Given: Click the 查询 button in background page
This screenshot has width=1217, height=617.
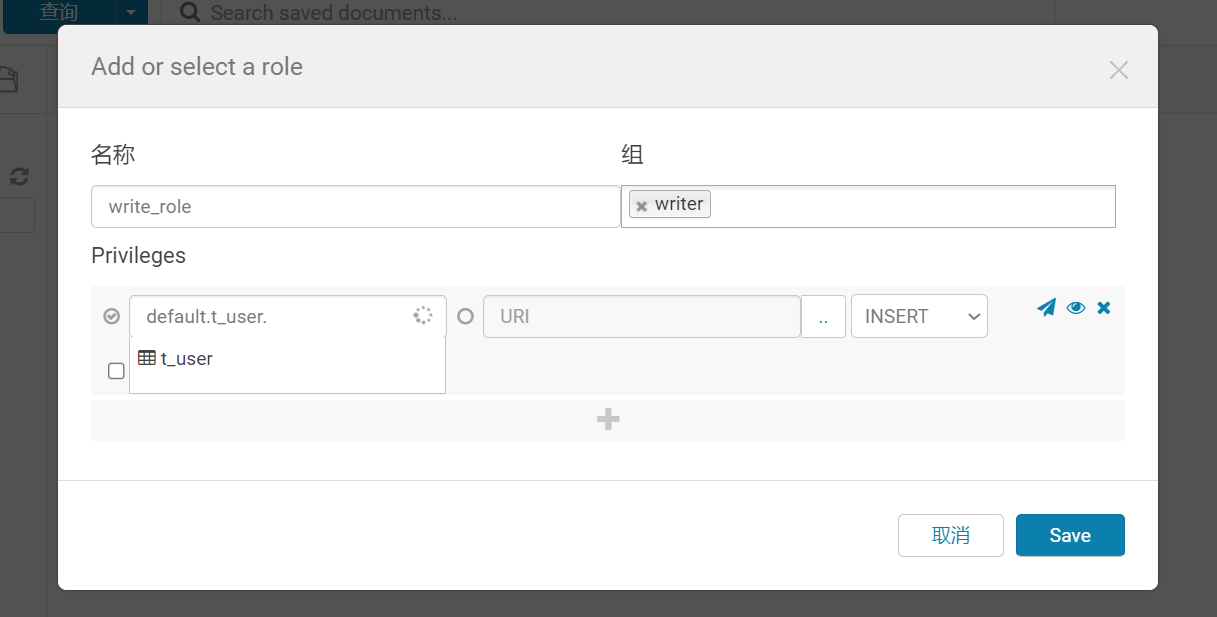Looking at the screenshot, I should [x=59, y=12].
